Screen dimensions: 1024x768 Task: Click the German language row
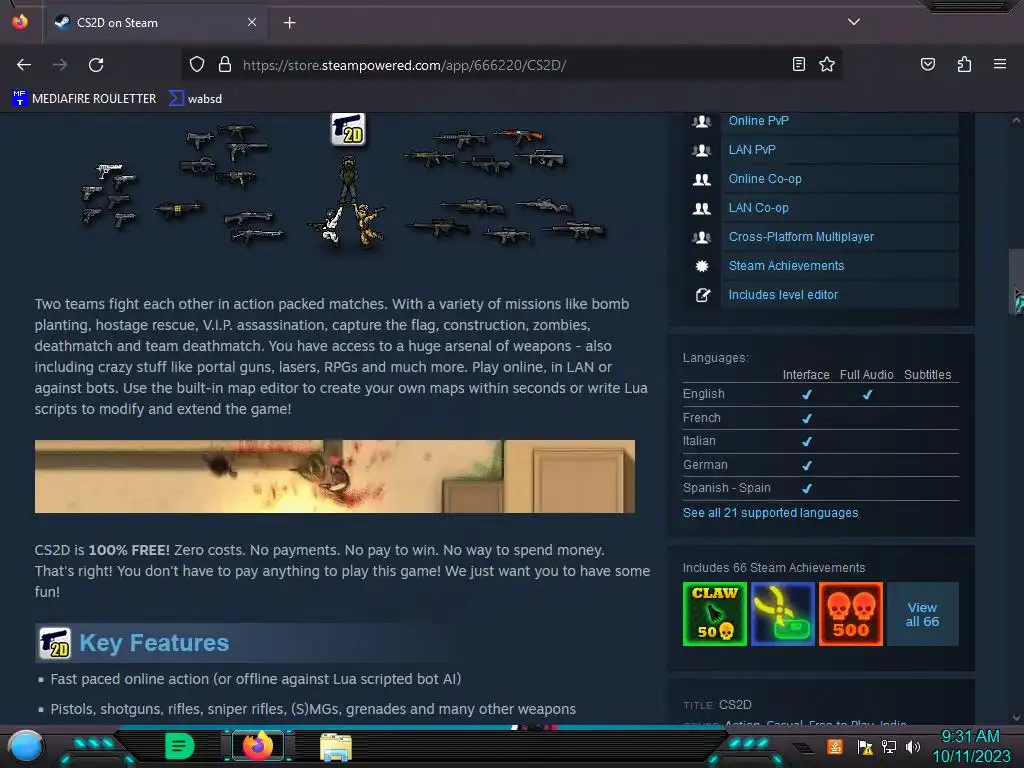point(820,465)
